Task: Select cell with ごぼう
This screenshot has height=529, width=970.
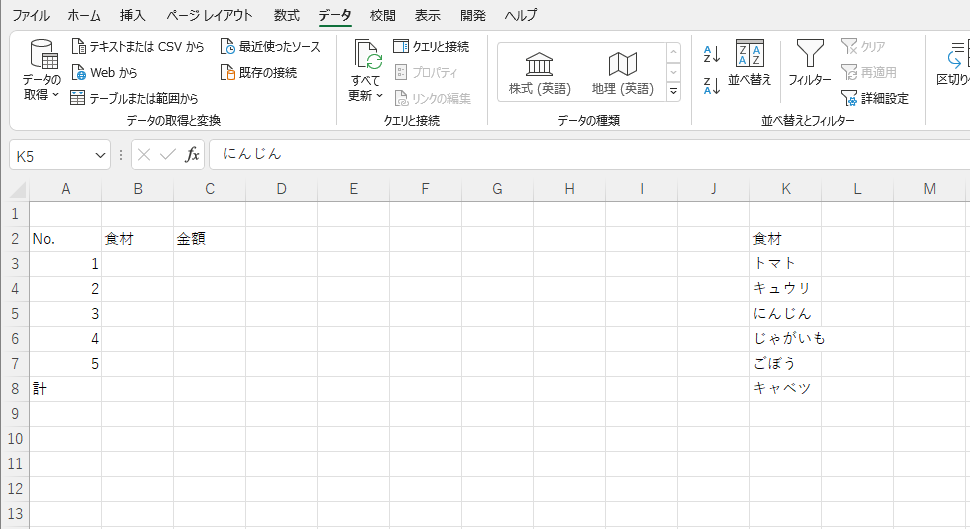Action: [x=786, y=364]
